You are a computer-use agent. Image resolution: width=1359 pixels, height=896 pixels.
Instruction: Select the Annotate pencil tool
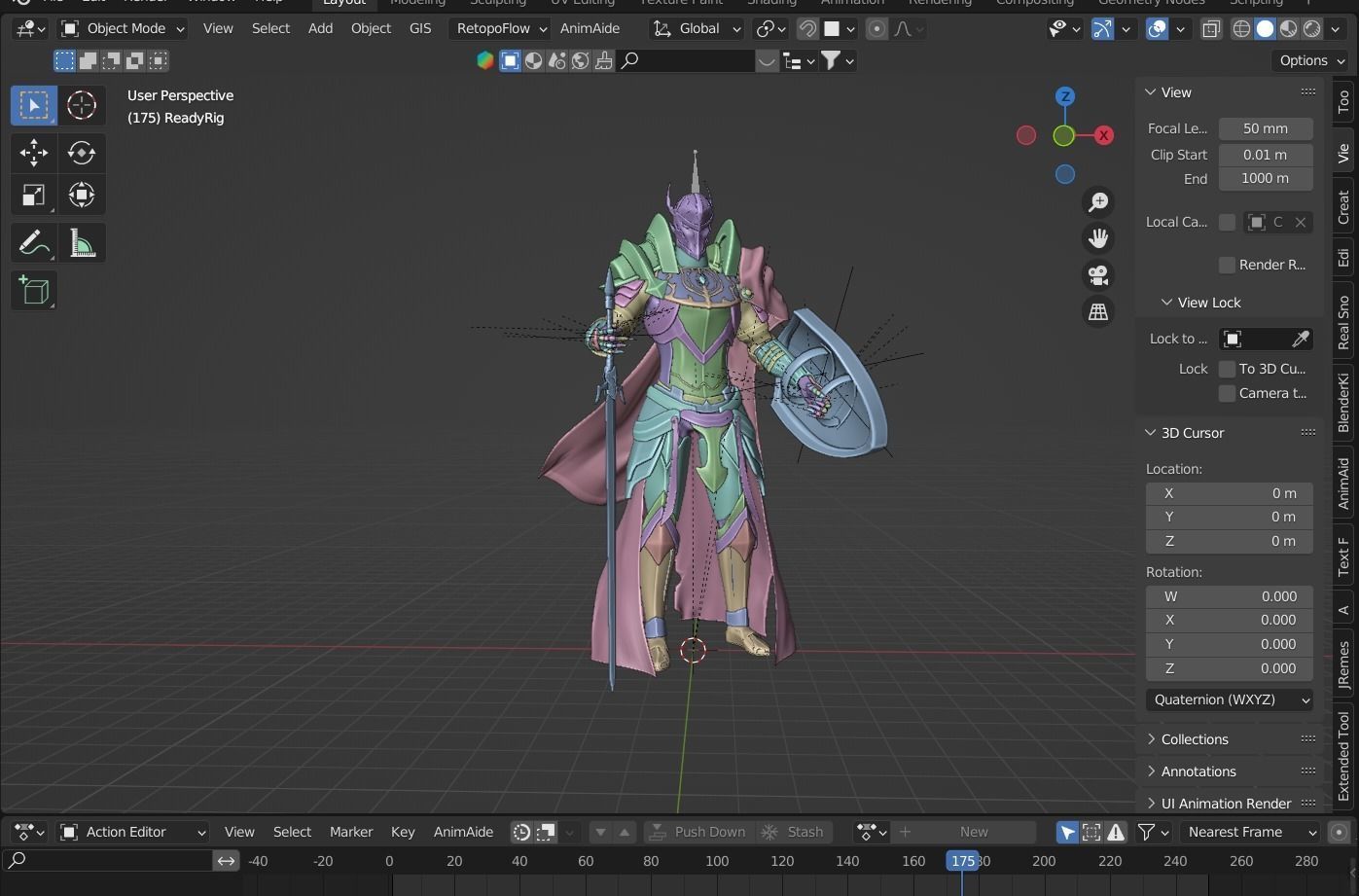click(x=34, y=242)
